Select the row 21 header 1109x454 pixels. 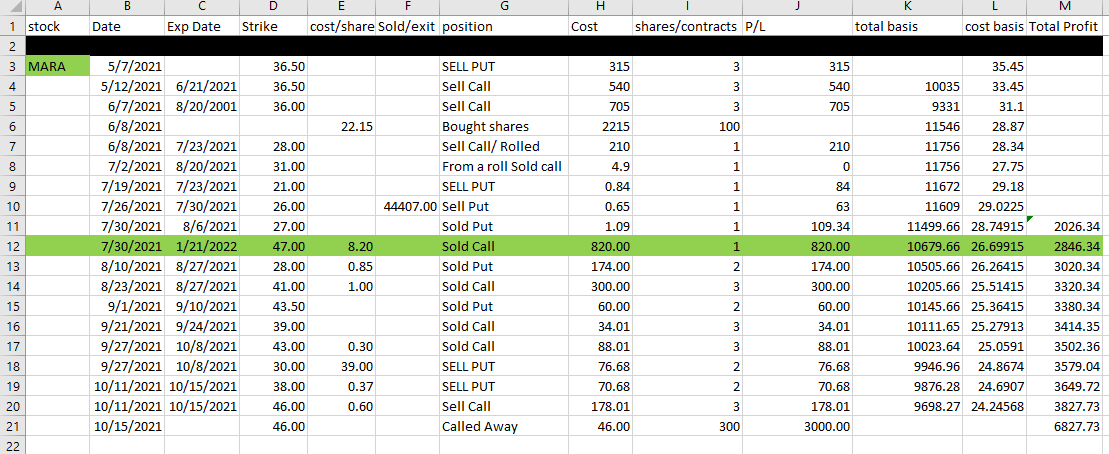tap(12, 426)
